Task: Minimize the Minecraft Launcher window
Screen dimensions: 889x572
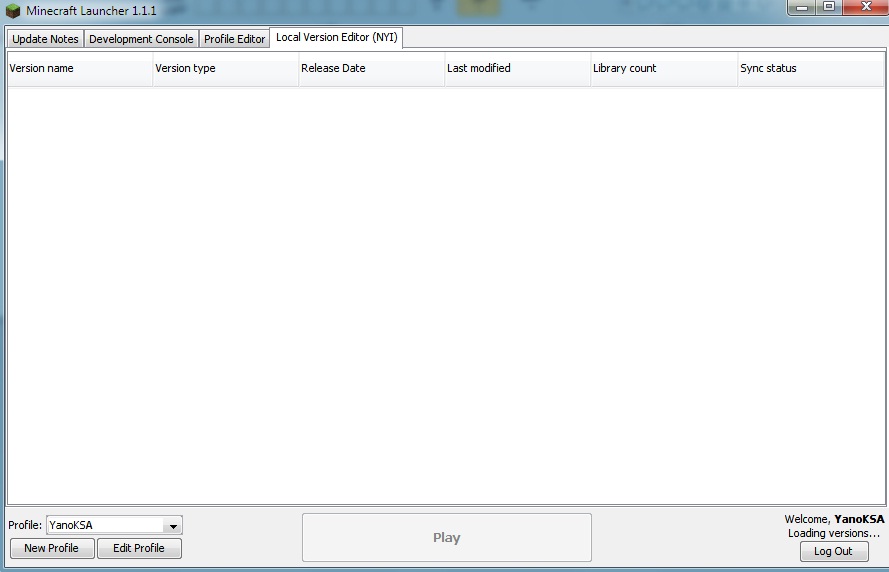Action: [x=802, y=7]
